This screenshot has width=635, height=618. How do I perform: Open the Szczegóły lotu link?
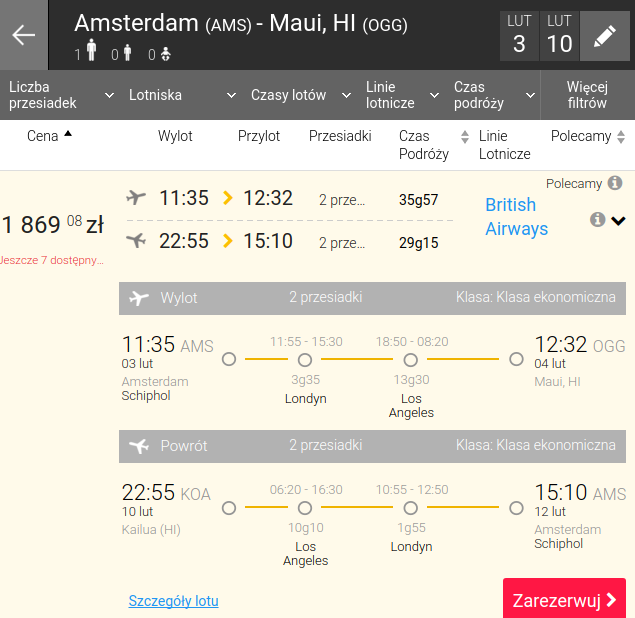point(173,601)
